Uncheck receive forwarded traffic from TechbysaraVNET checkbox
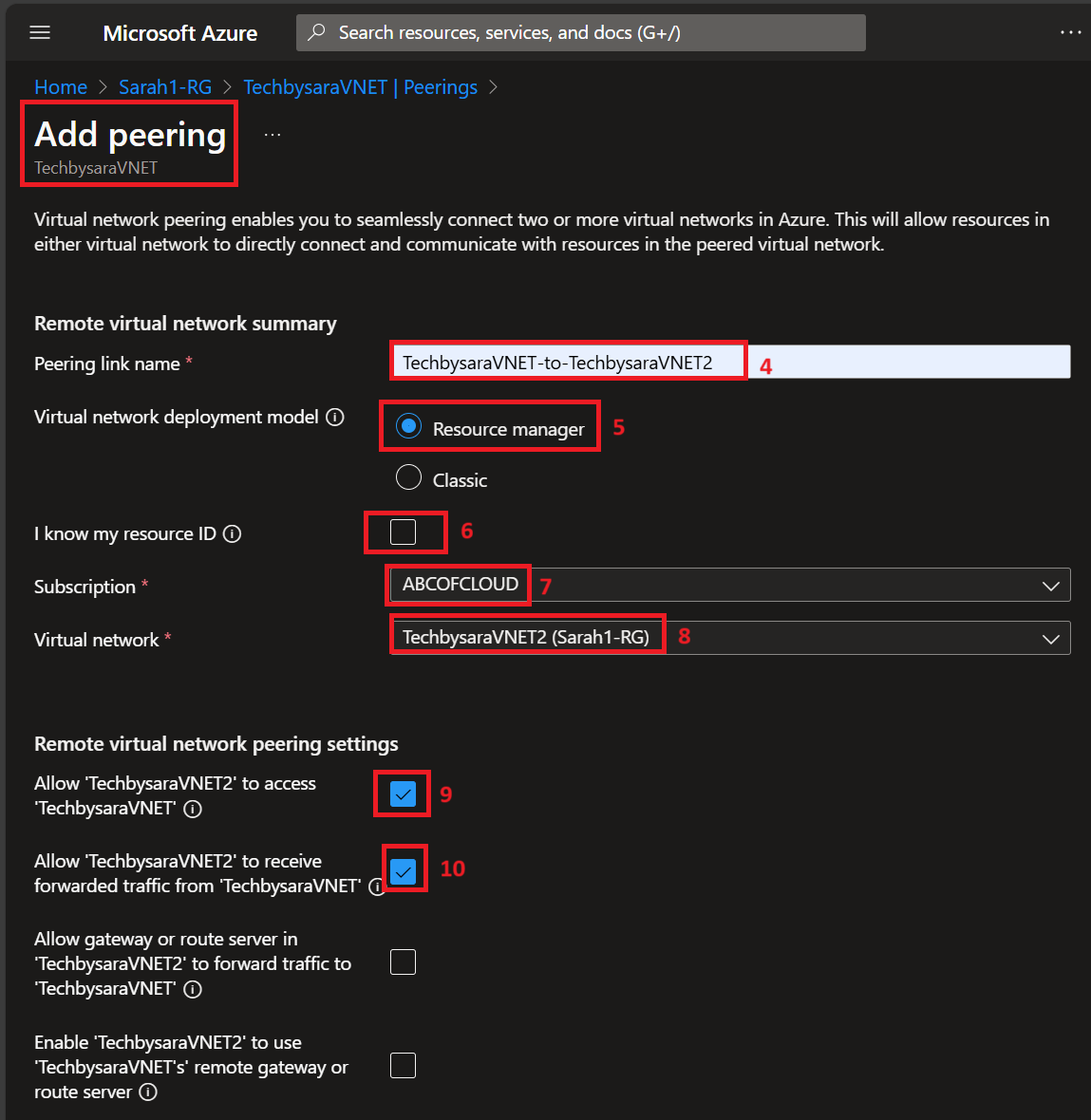Viewport: 1091px width, 1120px height. coord(403,871)
